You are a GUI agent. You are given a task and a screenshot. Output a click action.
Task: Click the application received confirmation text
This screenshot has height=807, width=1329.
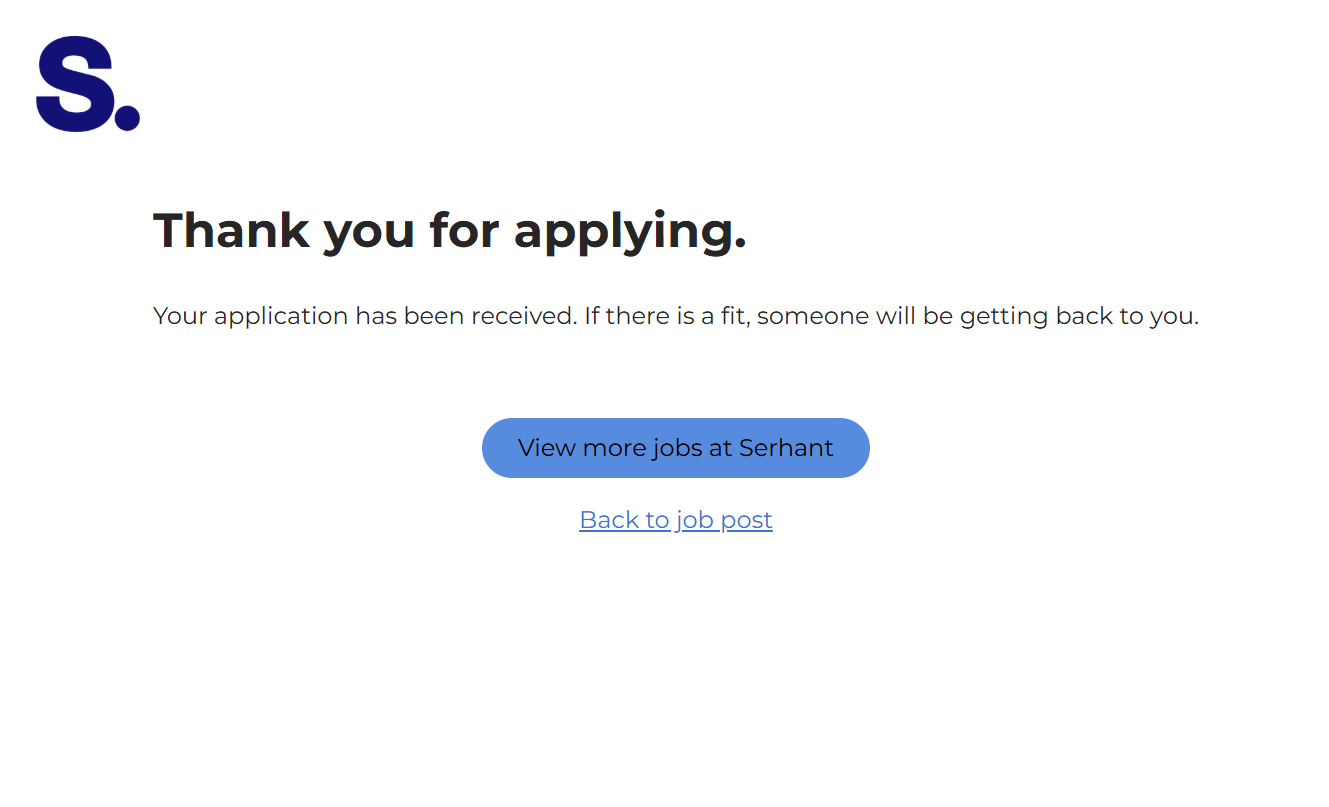[x=675, y=316]
